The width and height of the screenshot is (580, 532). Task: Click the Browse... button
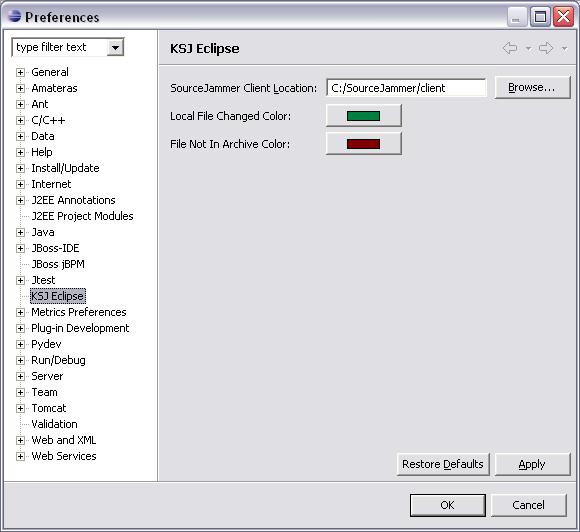point(532,87)
